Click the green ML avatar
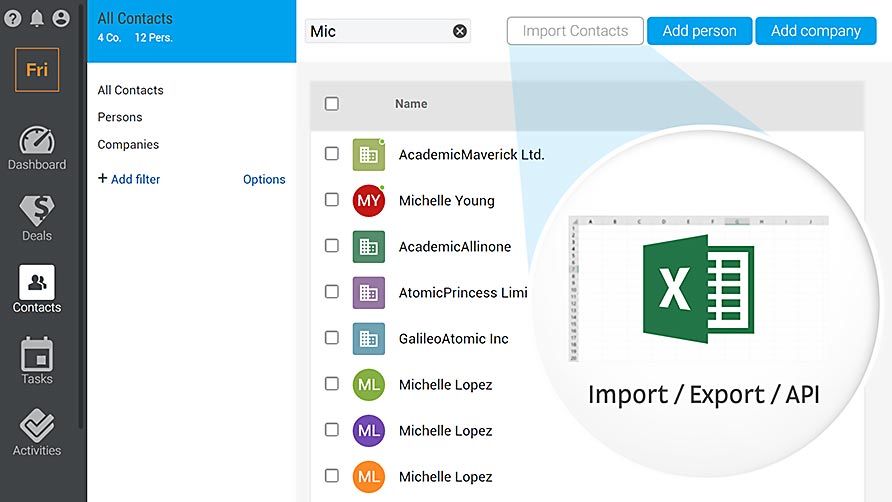Image resolution: width=892 pixels, height=502 pixels. [369, 385]
